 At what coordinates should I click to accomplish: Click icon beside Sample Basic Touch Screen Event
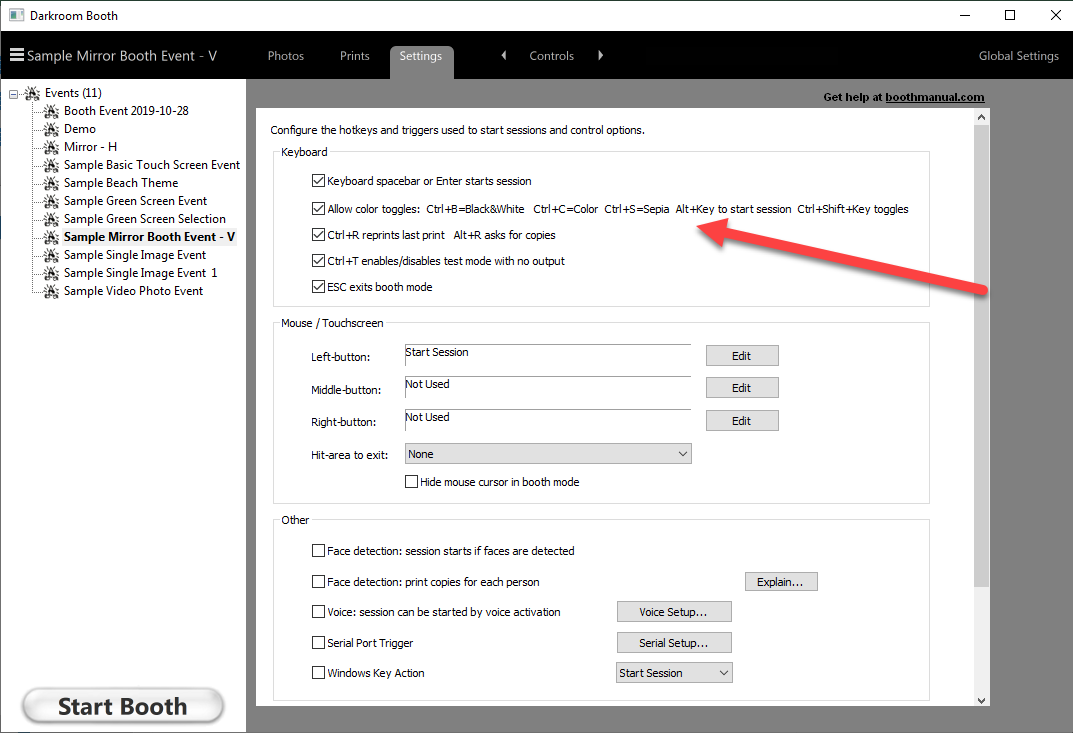point(51,165)
